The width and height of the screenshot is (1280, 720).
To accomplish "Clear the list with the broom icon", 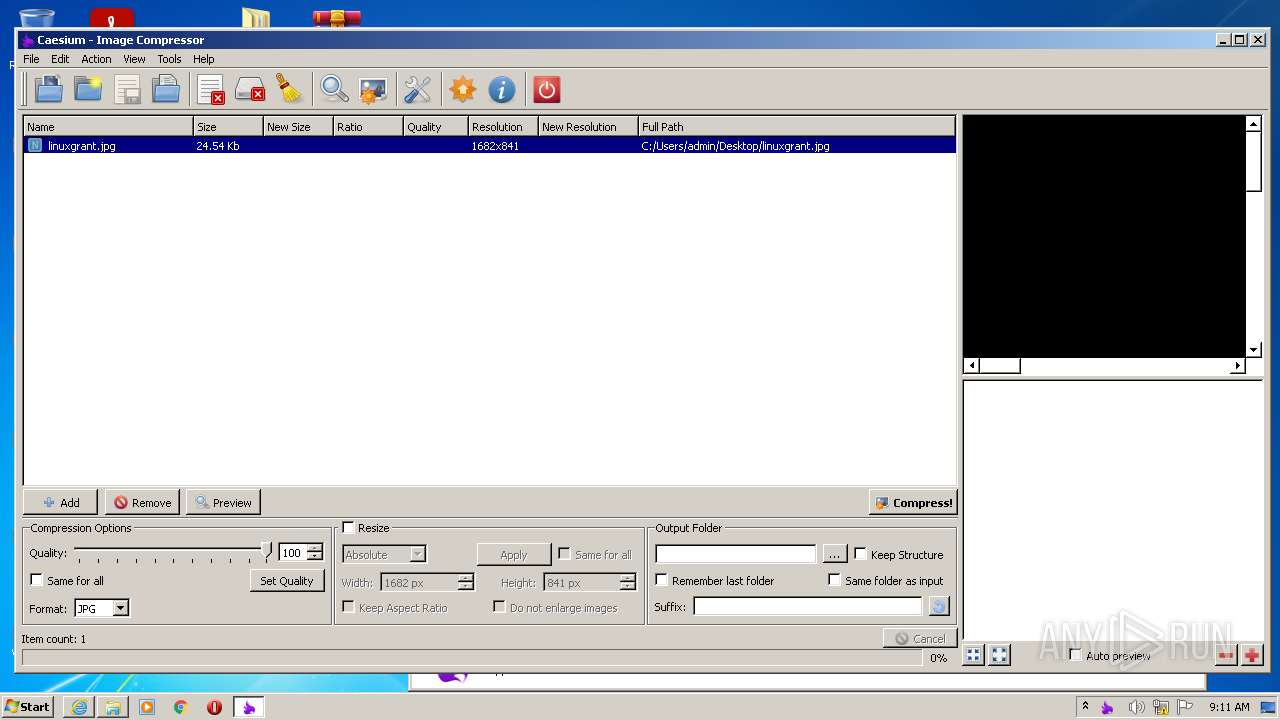I will click(289, 90).
